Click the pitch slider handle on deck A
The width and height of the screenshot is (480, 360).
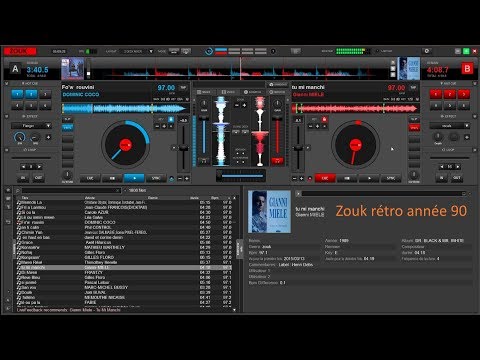coord(183,148)
